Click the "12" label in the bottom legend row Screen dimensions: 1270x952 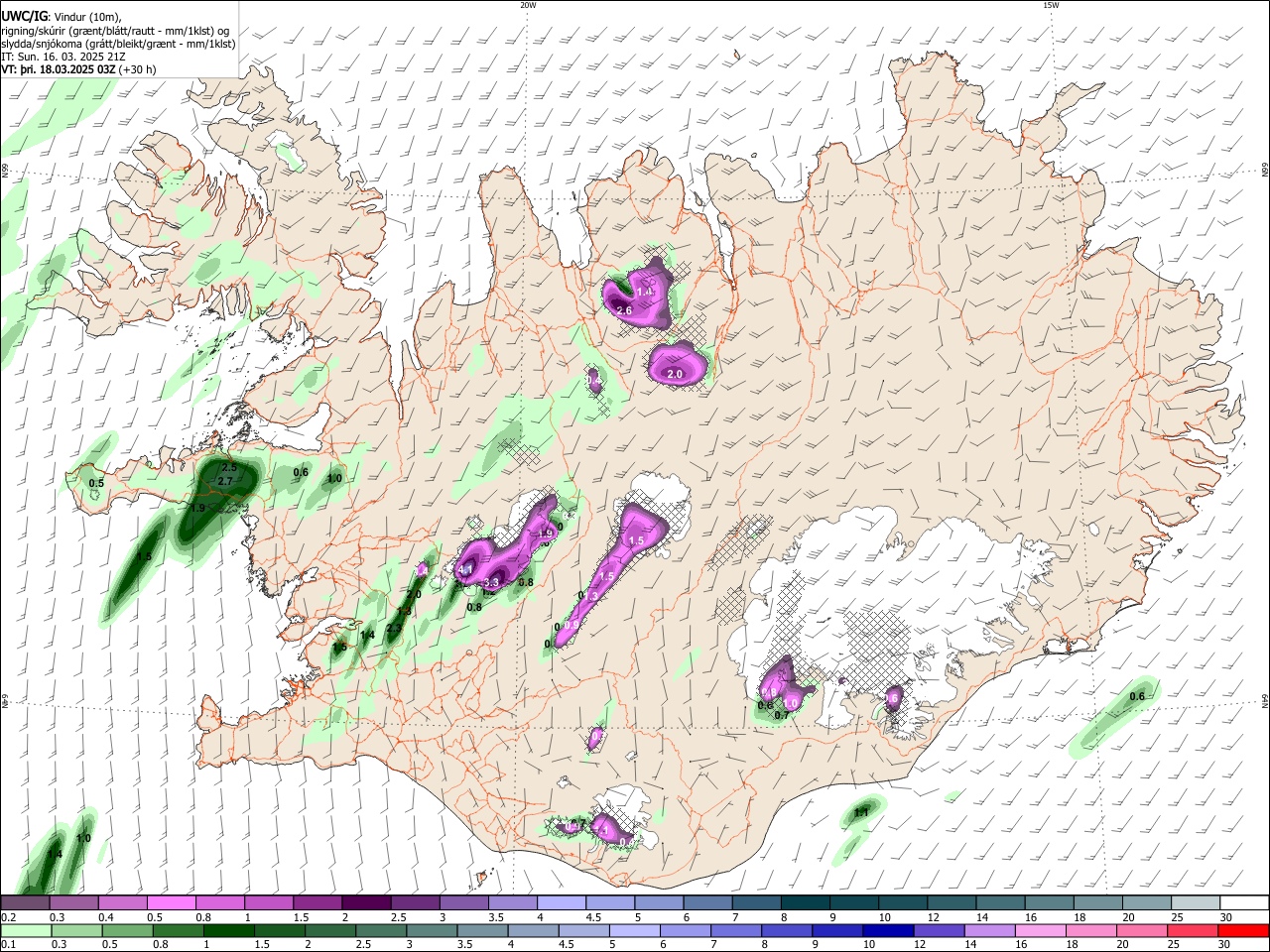tap(920, 945)
